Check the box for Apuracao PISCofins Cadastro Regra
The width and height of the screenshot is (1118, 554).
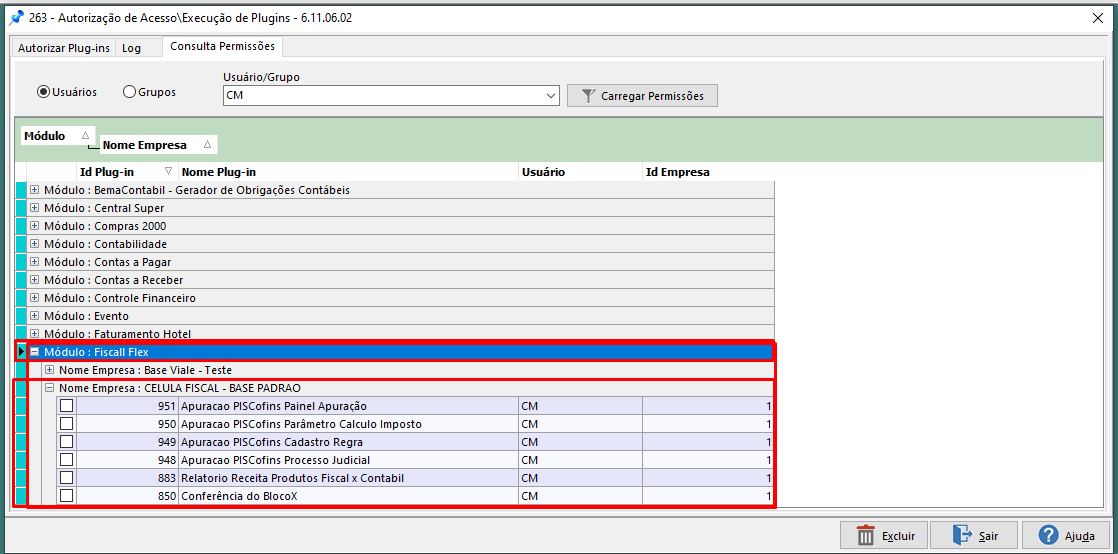pyautogui.click(x=66, y=441)
